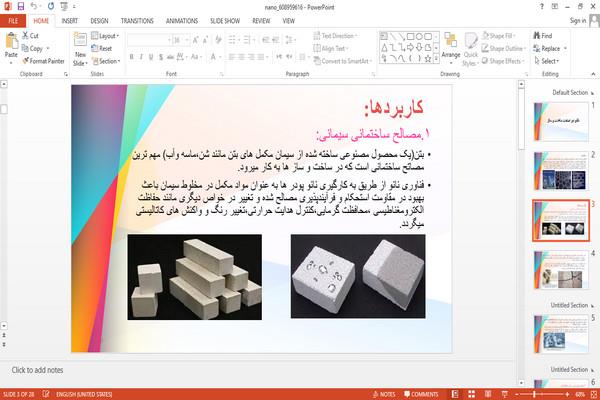Select slide 4 thumbnail in the slide panel
The image size is (600, 400).
(x=561, y=269)
